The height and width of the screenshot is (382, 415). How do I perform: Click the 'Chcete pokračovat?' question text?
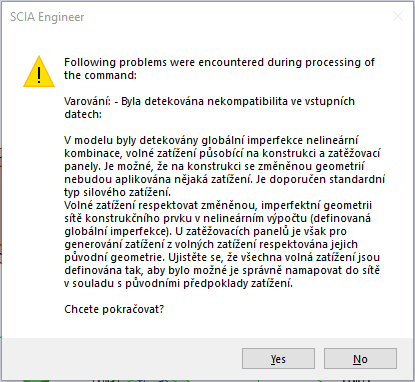114,309
